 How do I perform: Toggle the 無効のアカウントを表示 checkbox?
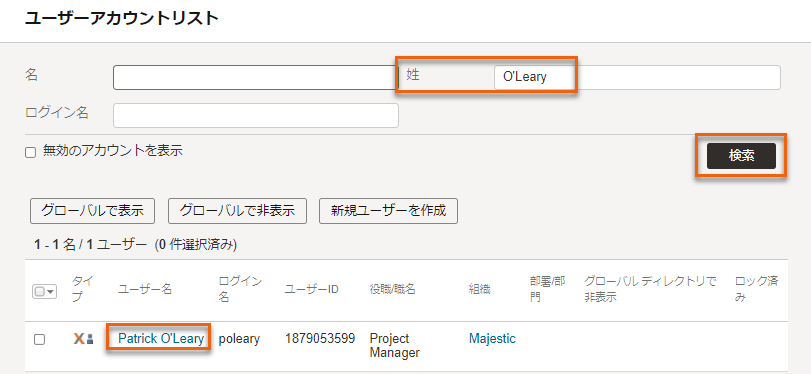pos(31,153)
